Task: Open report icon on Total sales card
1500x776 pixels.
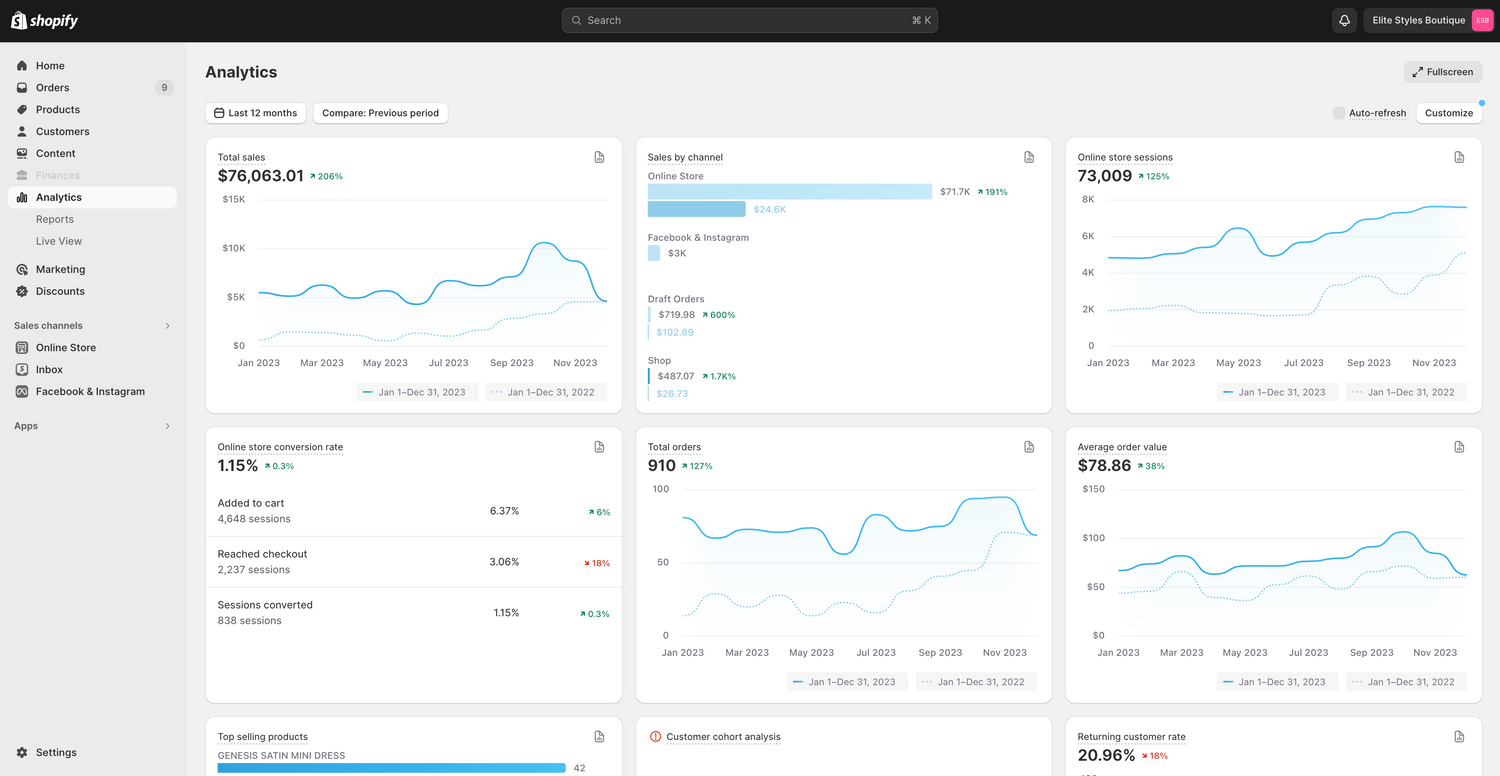Action: point(599,157)
